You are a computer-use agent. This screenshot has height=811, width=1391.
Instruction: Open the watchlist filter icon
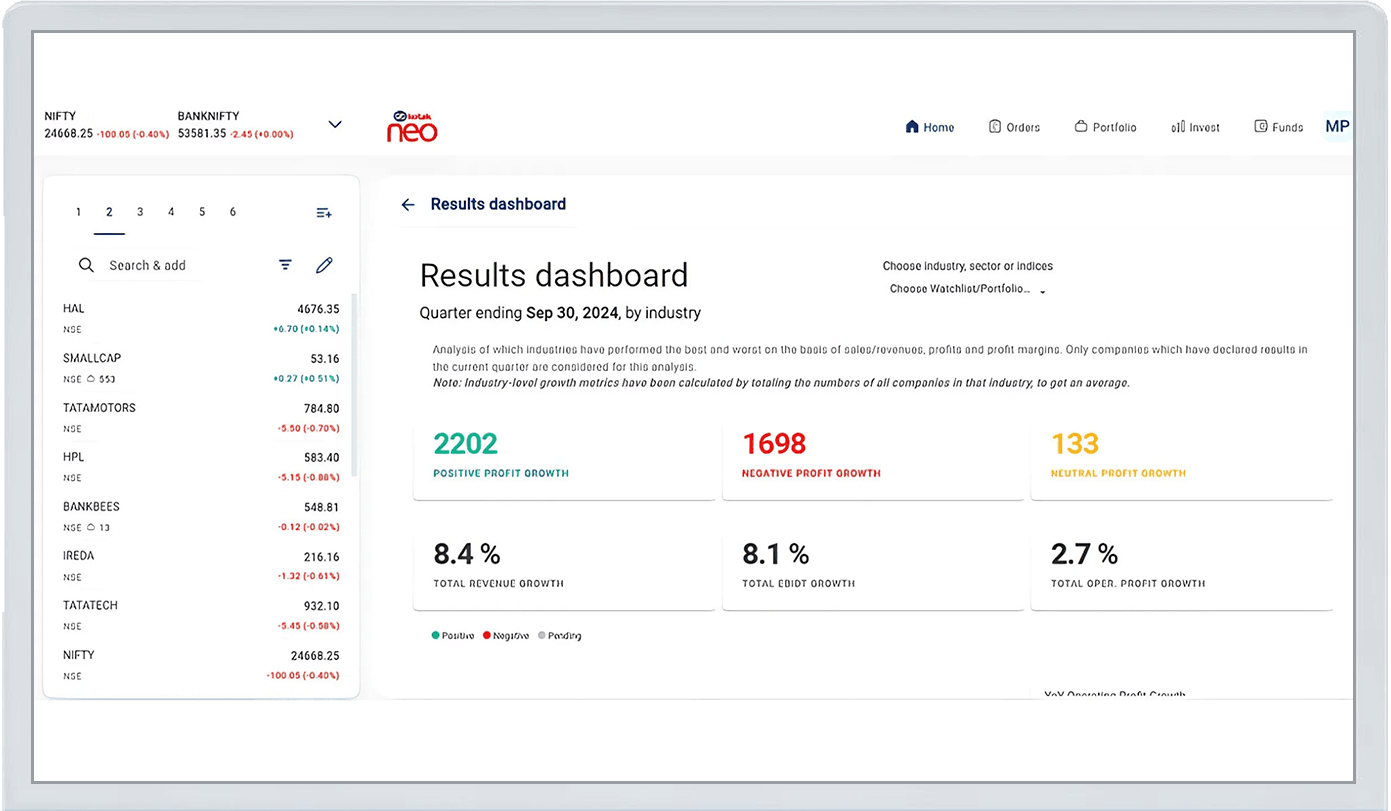tap(285, 265)
